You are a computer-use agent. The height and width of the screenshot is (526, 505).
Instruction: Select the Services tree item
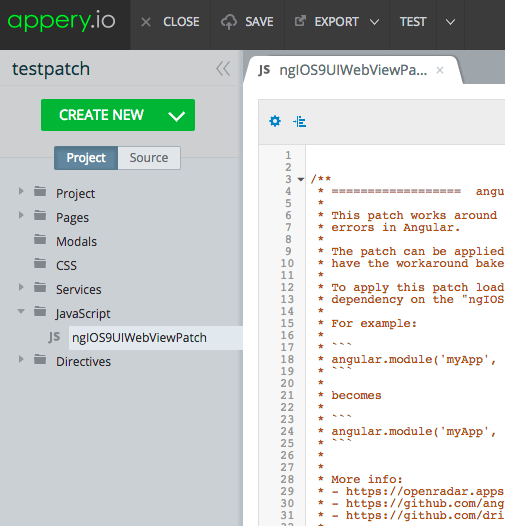point(79,290)
